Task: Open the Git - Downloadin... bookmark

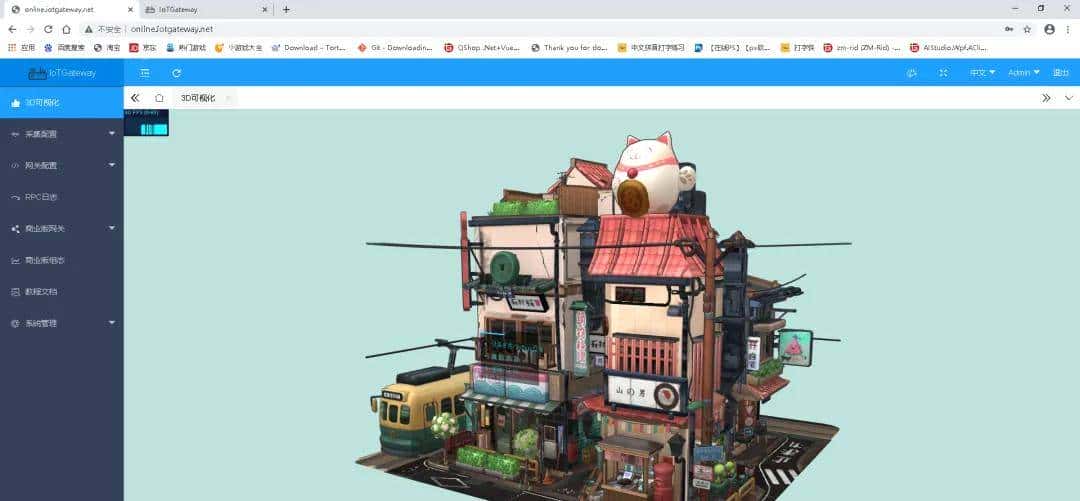Action: pyautogui.click(x=395, y=48)
